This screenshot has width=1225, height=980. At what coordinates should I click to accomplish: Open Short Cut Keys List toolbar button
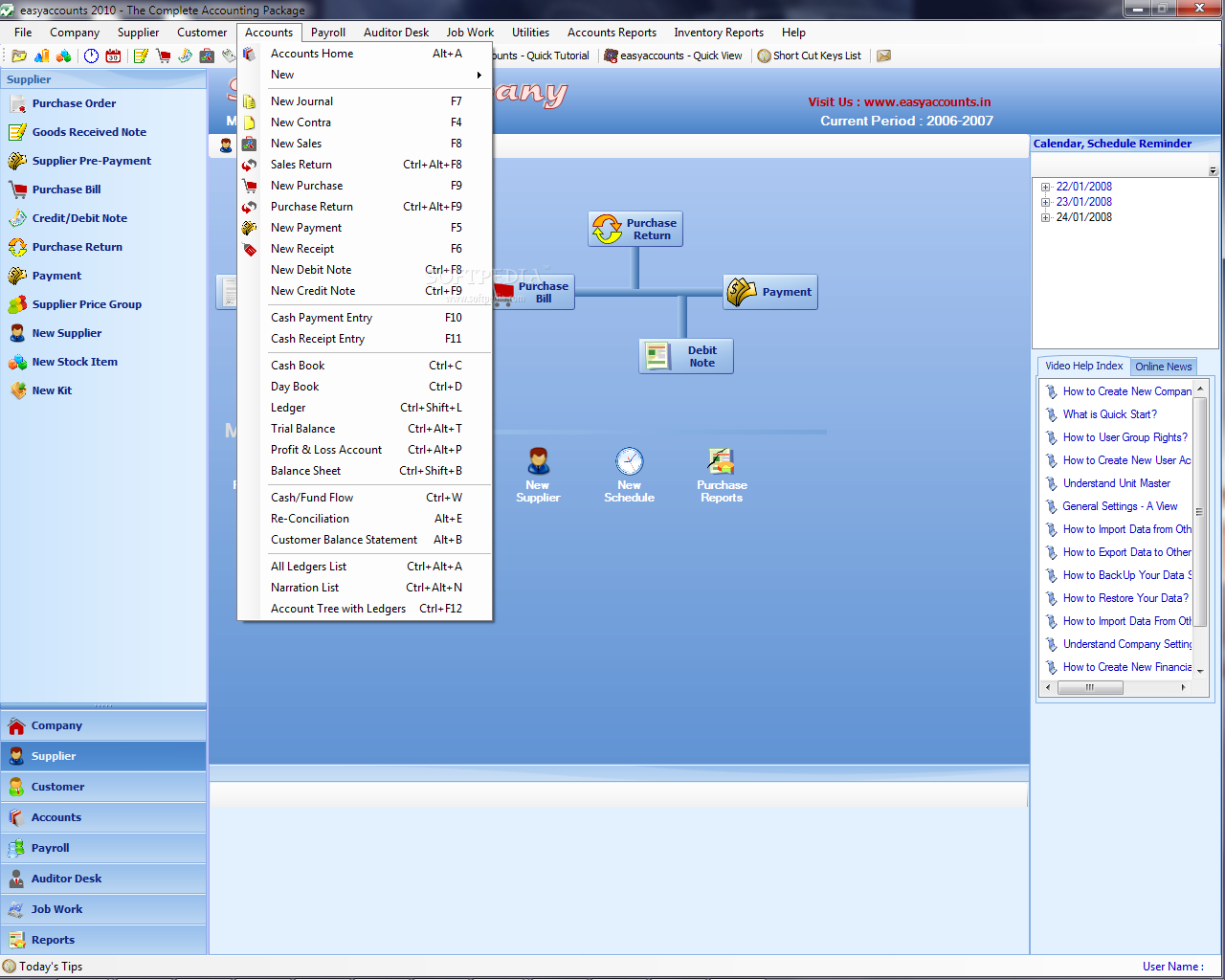(810, 56)
